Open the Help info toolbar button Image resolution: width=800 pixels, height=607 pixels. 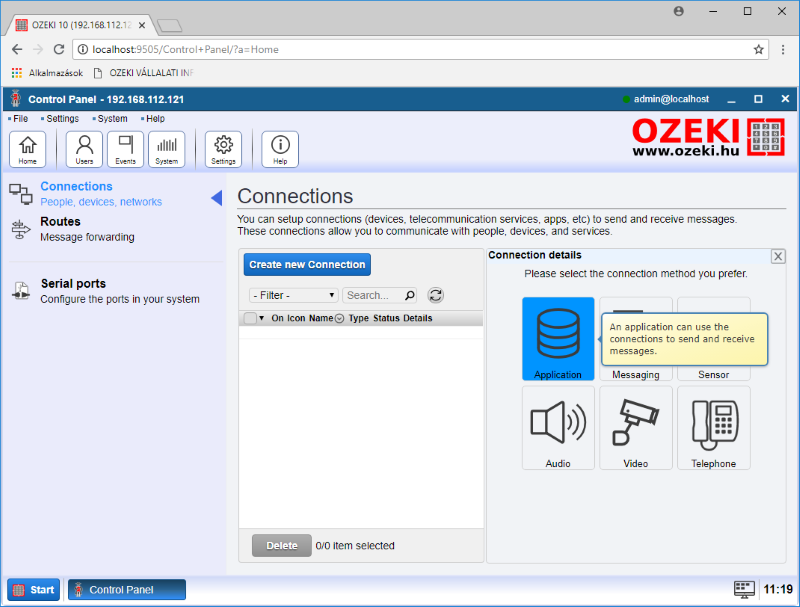[280, 149]
